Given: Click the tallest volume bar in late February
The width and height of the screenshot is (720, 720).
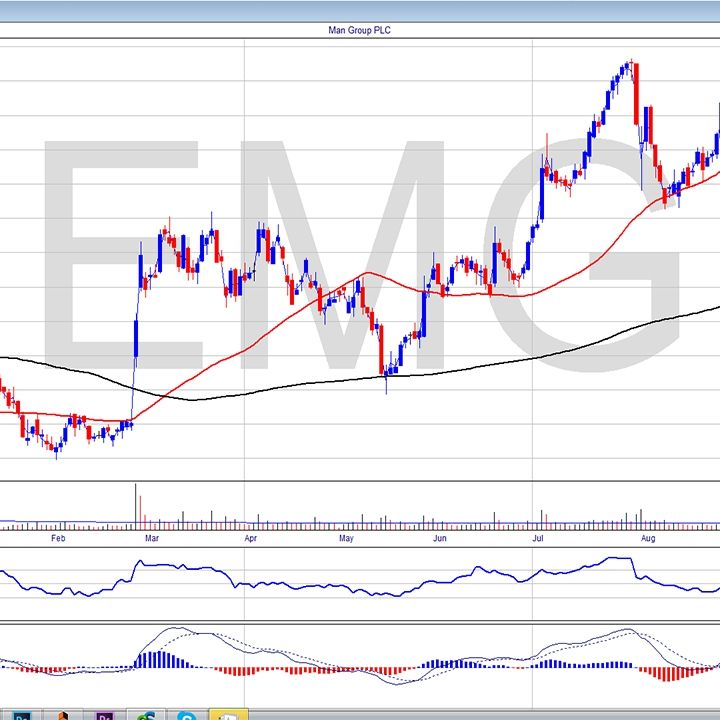Looking at the screenshot, I should click(135, 503).
